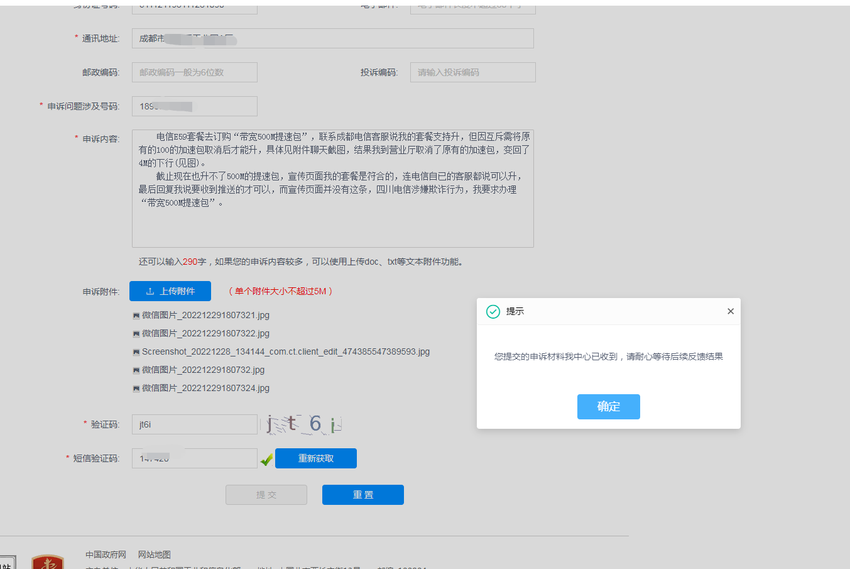Click image icon beside 微信图片_20221229180732.jpg
Image resolution: width=850 pixels, height=569 pixels.
pyautogui.click(x=136, y=370)
